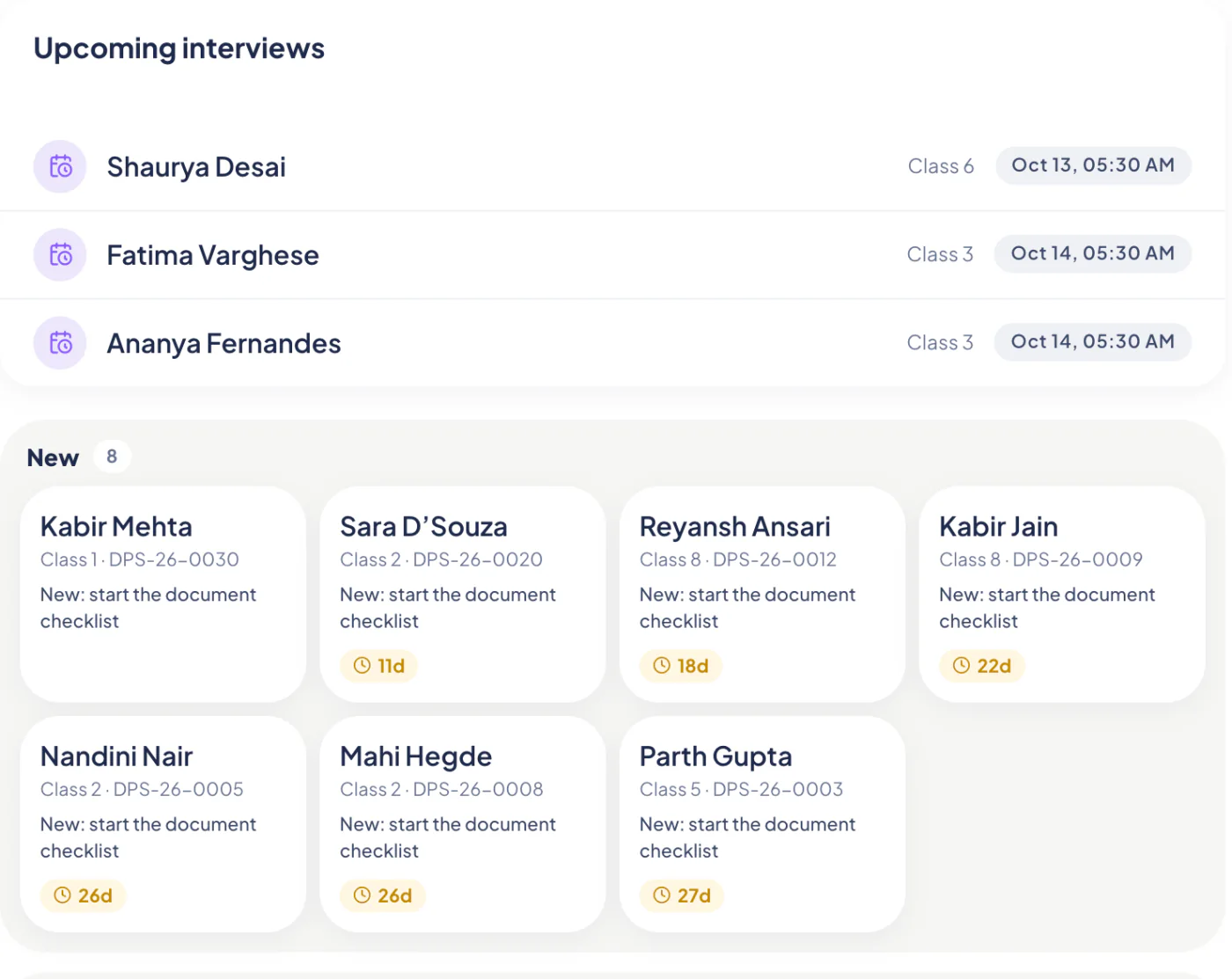This screenshot has height=979, width=1232.
Task: Open the Kabir Jain applicant name
Action: point(999,527)
